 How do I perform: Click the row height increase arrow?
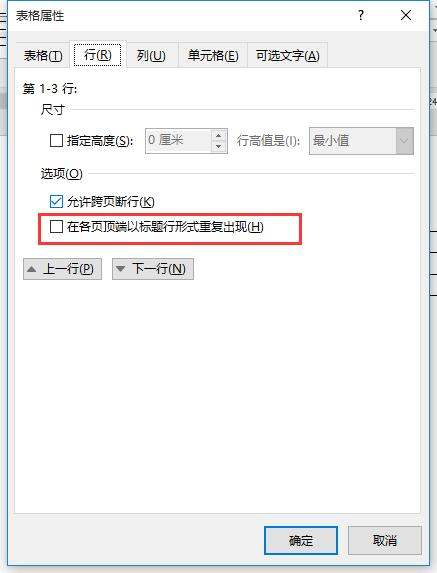218,135
